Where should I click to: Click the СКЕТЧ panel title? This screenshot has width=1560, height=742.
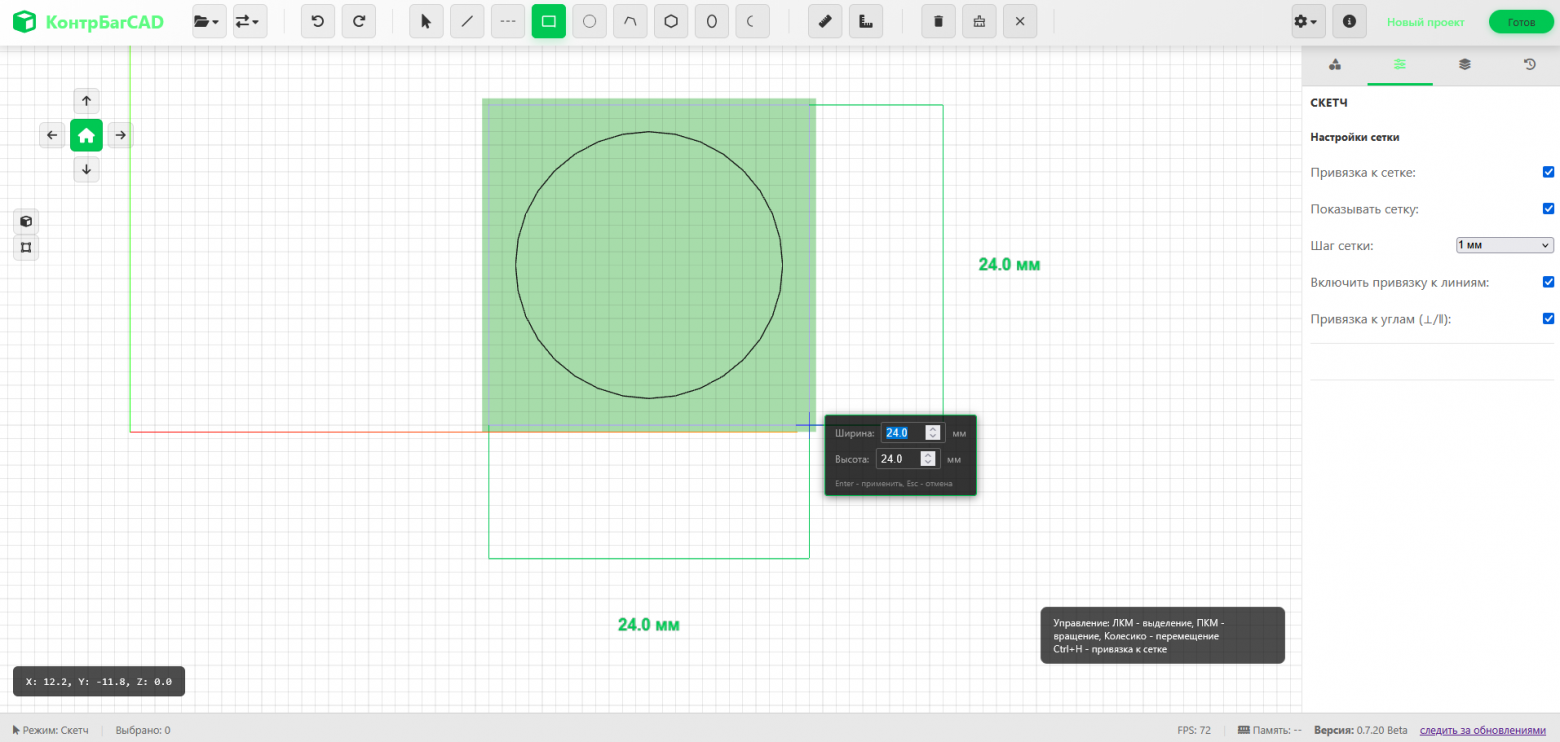click(1329, 103)
